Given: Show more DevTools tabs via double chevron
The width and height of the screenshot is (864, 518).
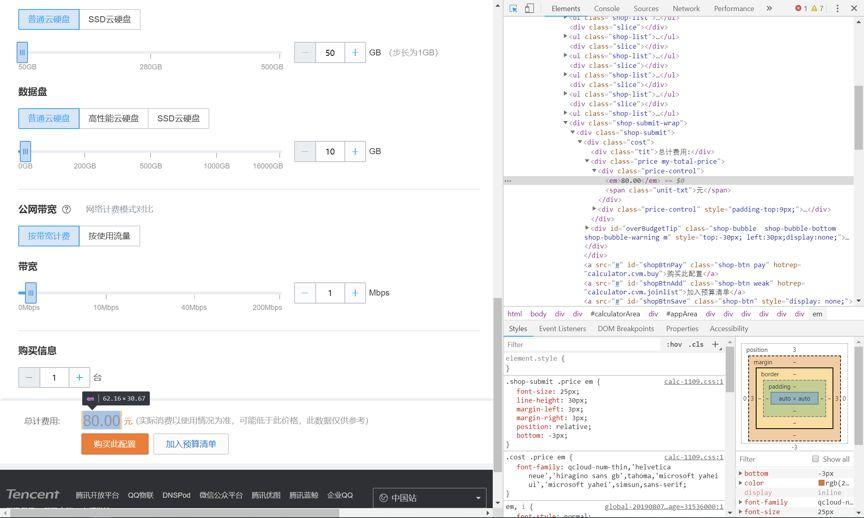Looking at the screenshot, I should pyautogui.click(x=769, y=8).
